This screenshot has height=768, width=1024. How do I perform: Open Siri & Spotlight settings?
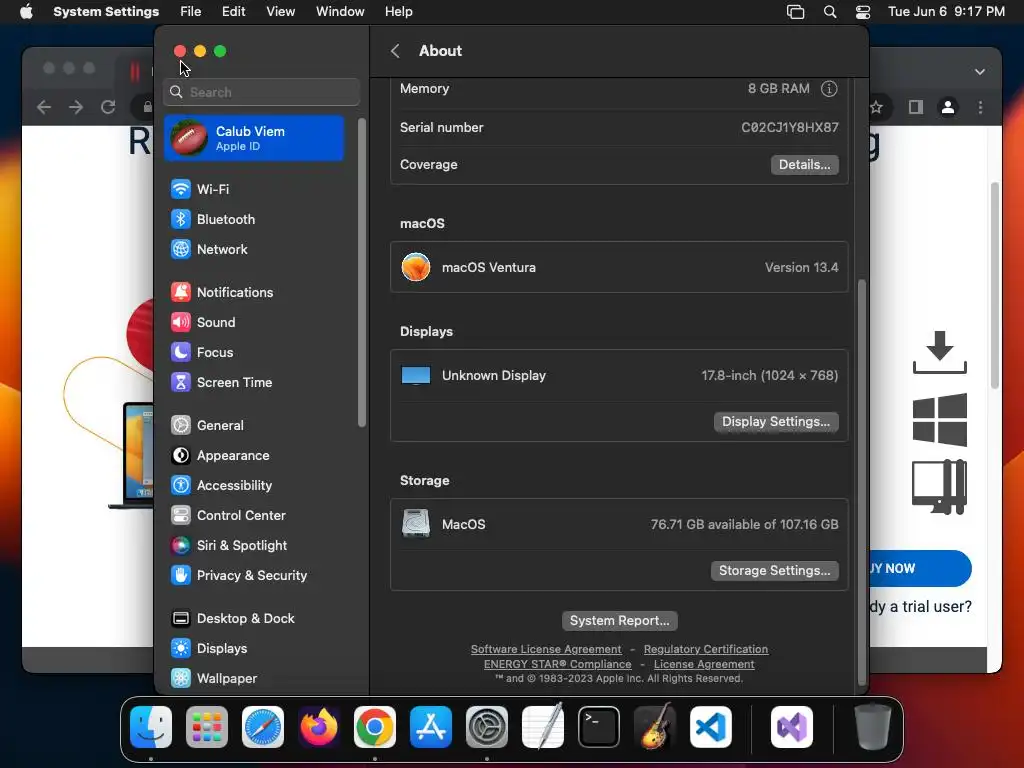230,546
